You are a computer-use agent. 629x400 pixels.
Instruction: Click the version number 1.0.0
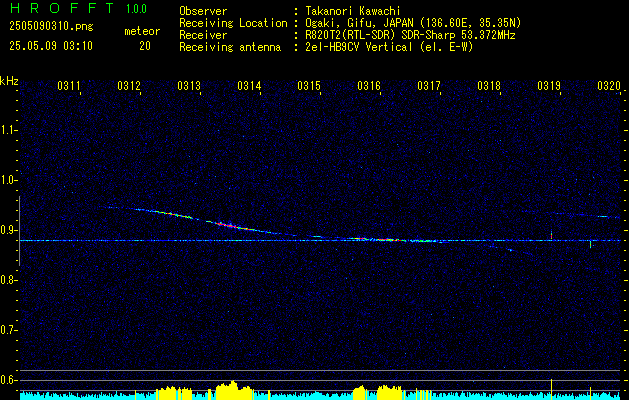coord(136,9)
